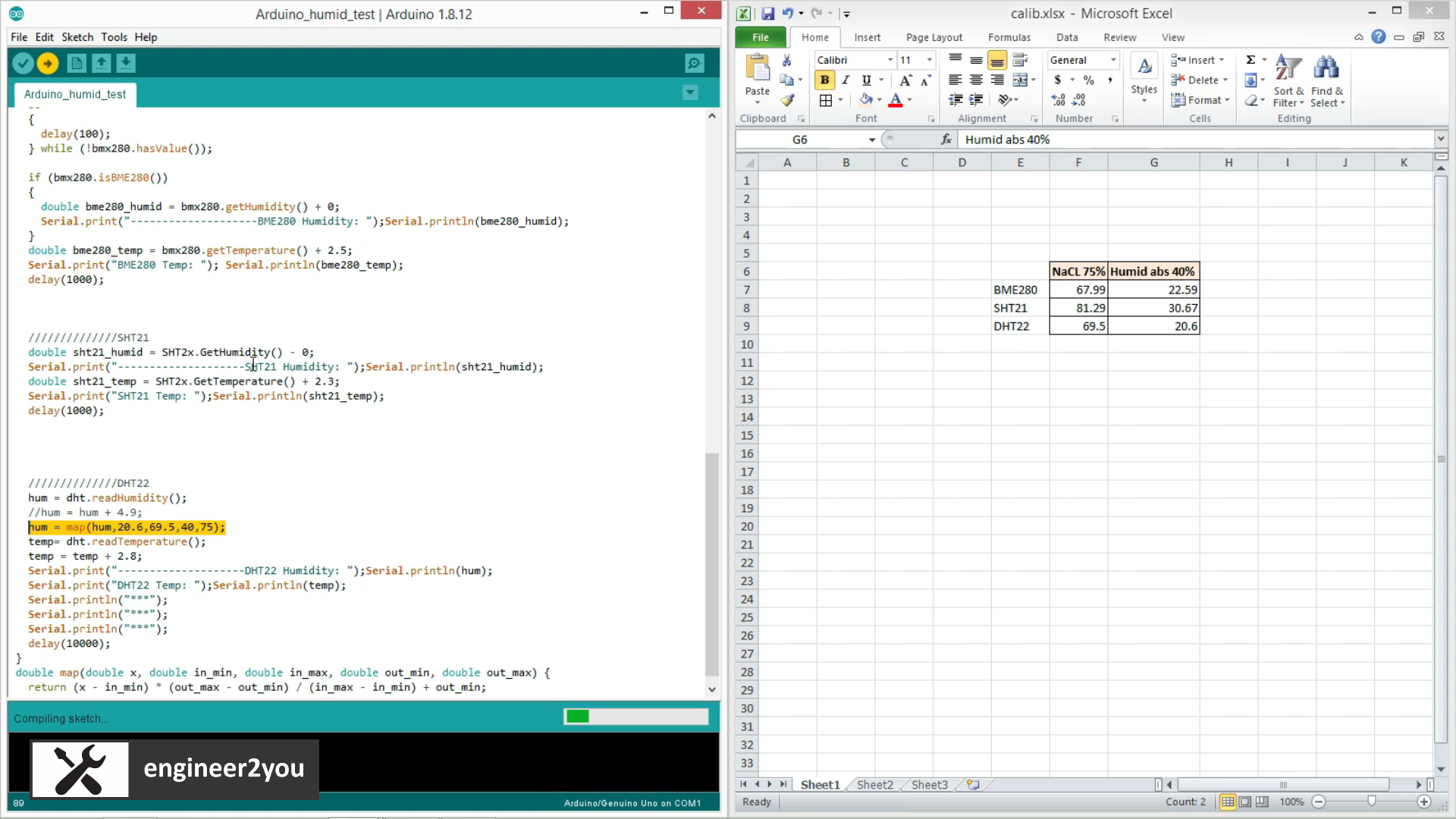
Task: Toggle Align Text Right
Action: click(x=997, y=80)
